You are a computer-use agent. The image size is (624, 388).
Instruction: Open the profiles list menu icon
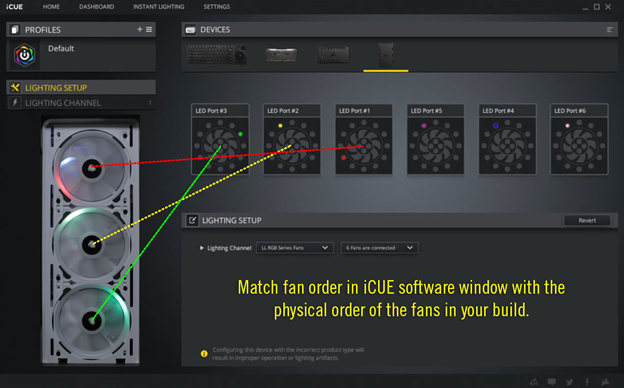(149, 29)
